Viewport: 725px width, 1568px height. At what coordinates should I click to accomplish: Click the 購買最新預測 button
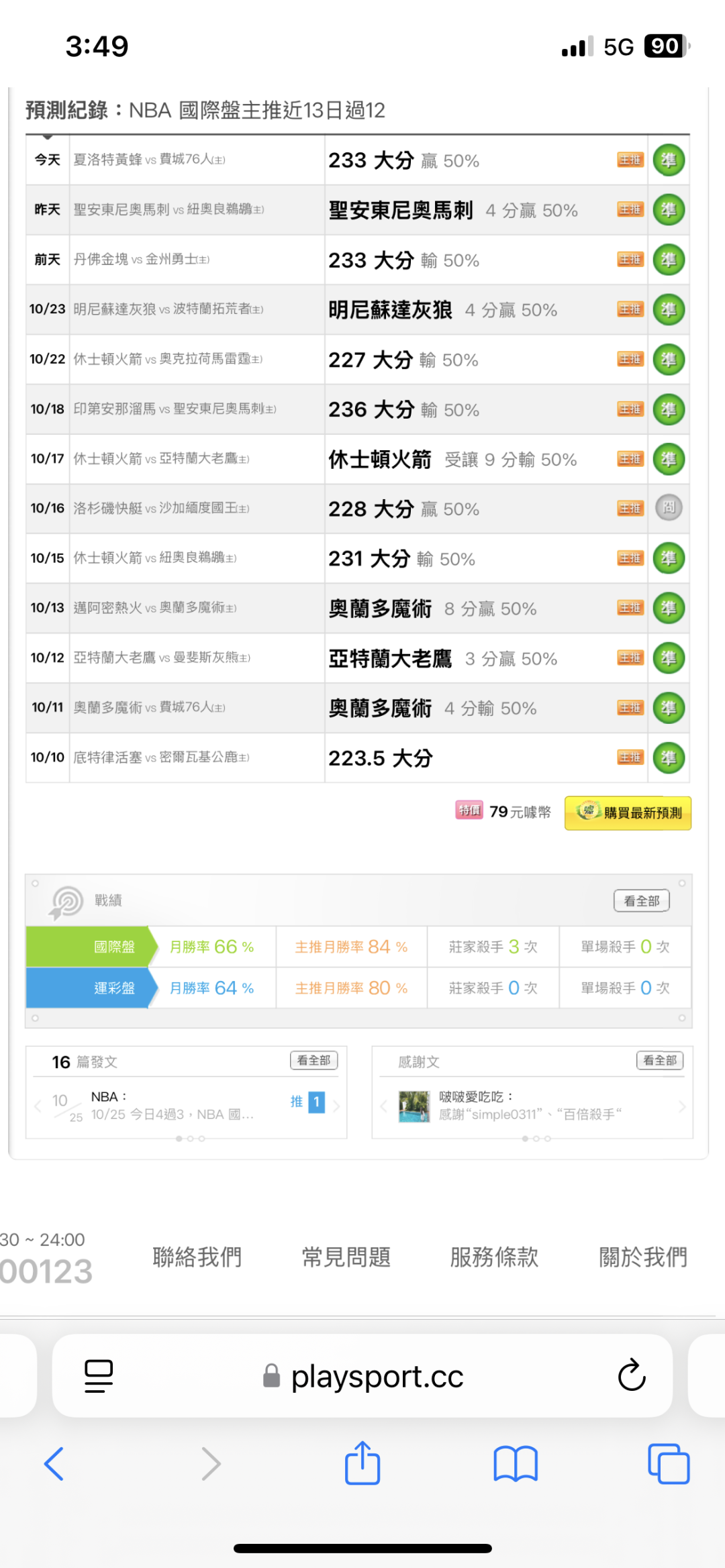628,813
